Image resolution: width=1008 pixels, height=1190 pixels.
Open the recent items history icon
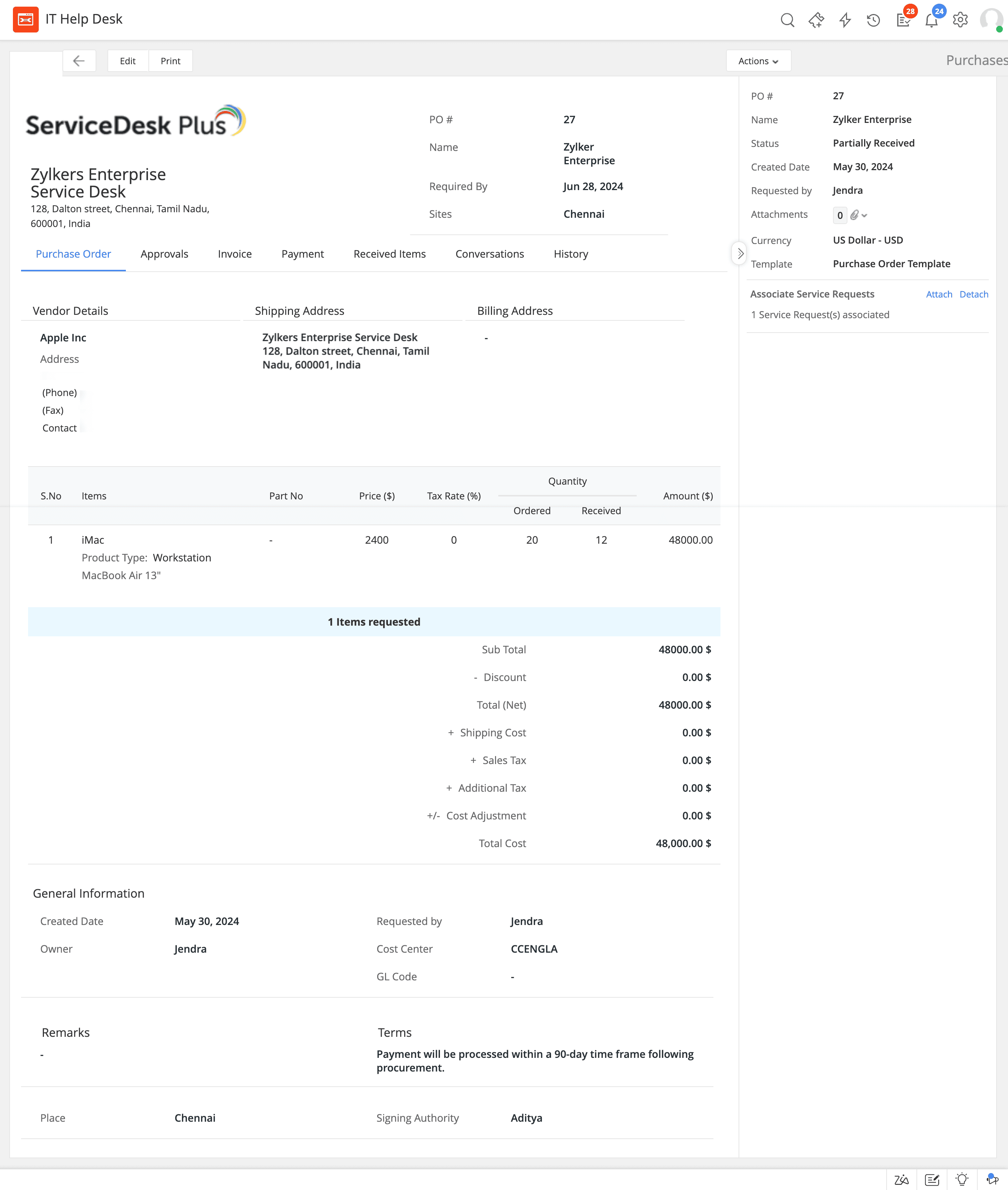[873, 21]
